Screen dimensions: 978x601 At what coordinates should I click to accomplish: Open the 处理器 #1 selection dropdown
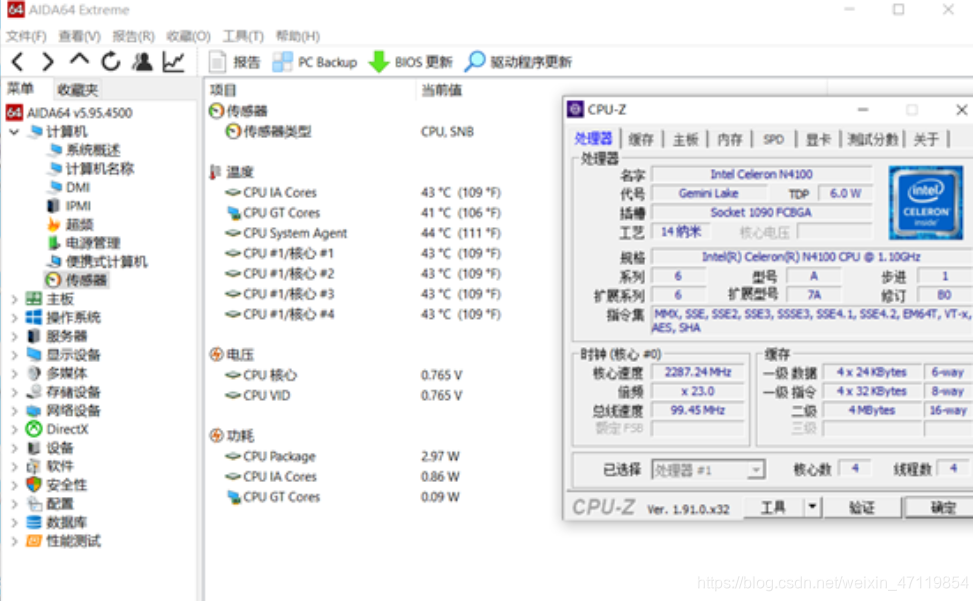coord(709,469)
